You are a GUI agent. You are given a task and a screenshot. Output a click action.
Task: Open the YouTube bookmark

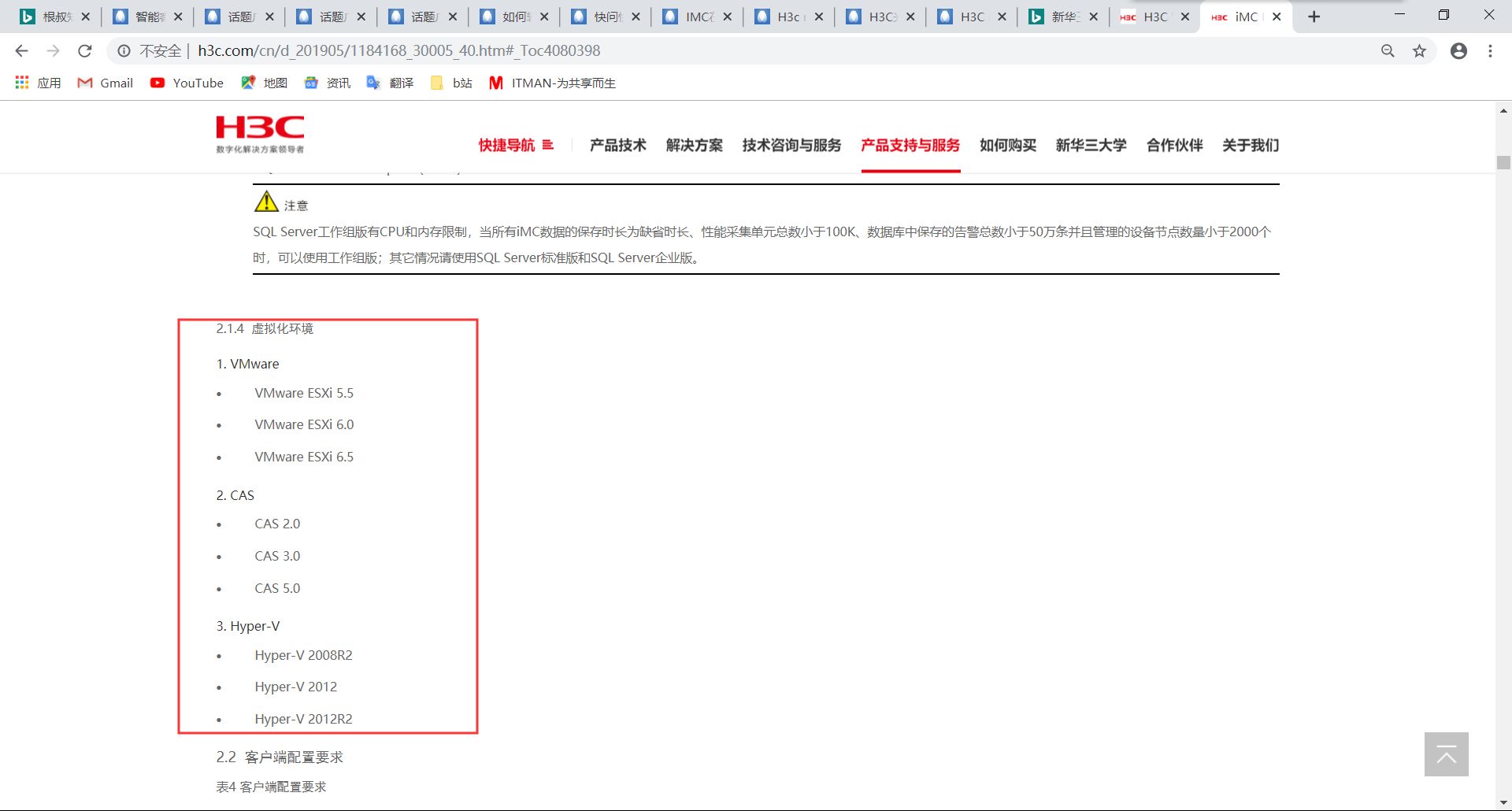[x=187, y=83]
